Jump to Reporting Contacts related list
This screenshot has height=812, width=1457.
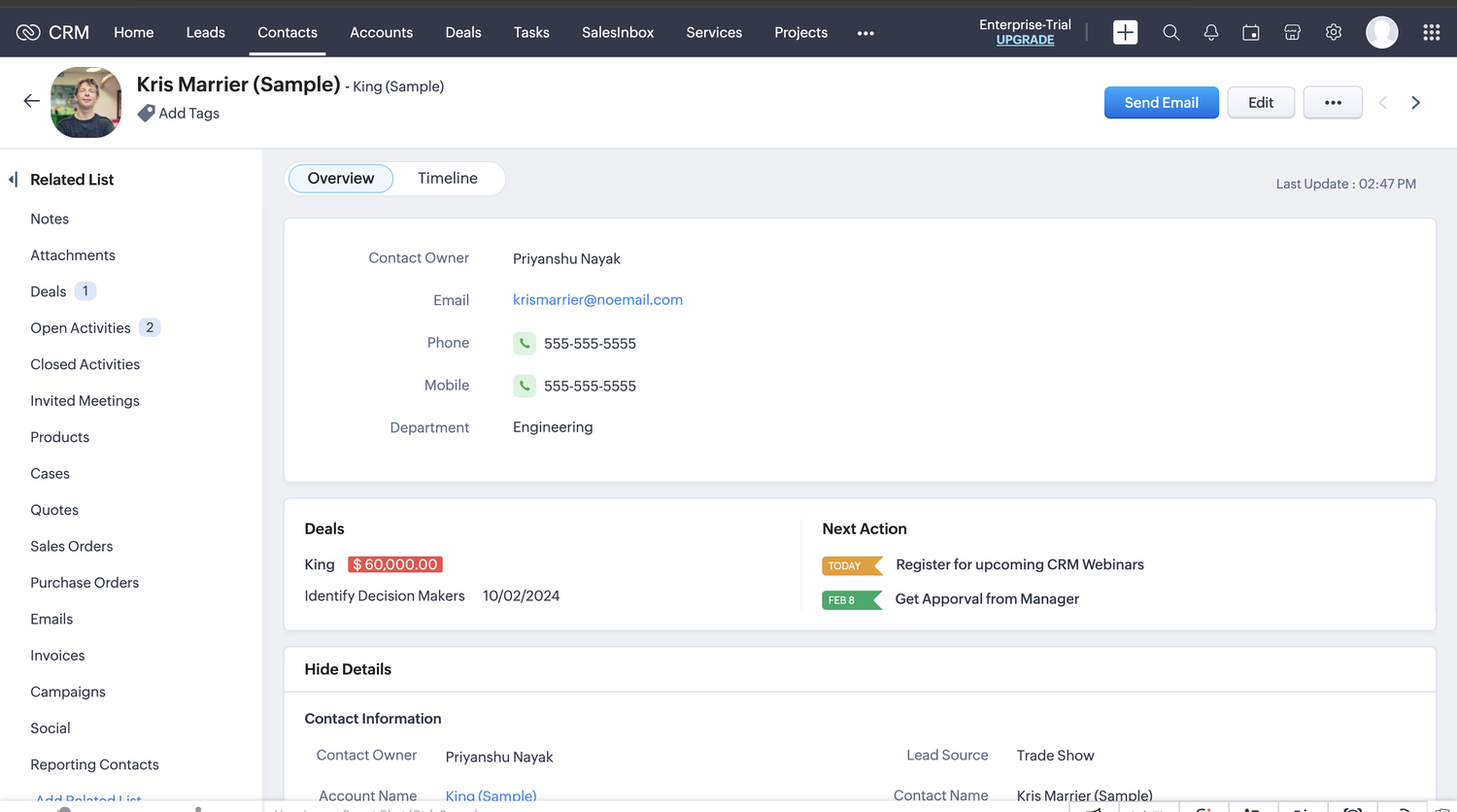tap(94, 765)
